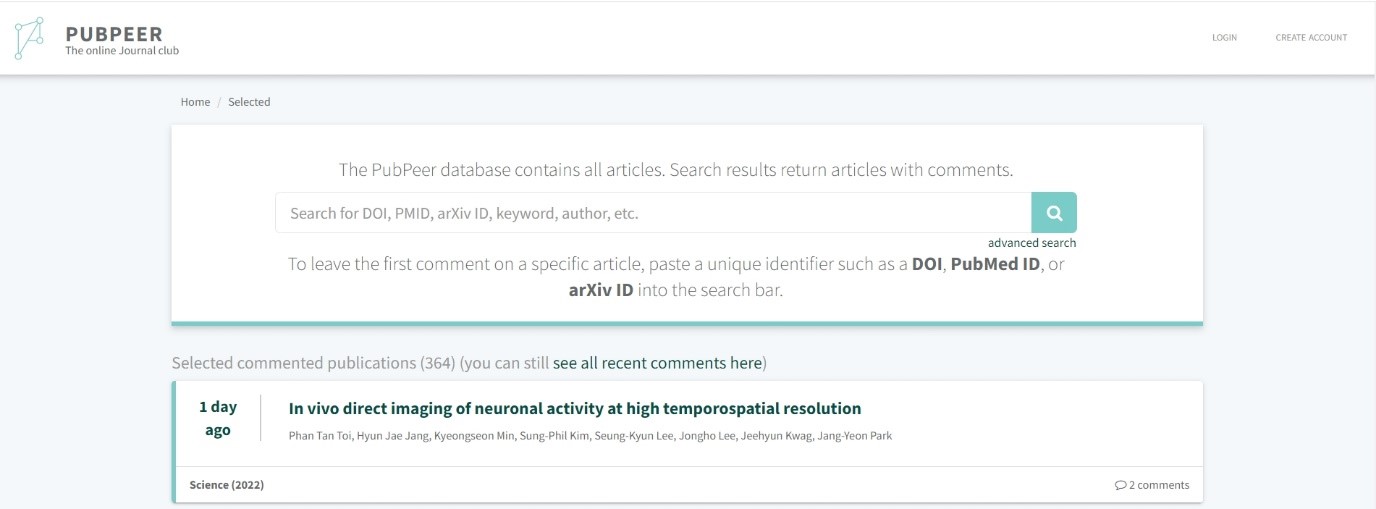Open the in vivo neuronal imaging article
Viewport: 1376px width, 509px height.
point(574,408)
